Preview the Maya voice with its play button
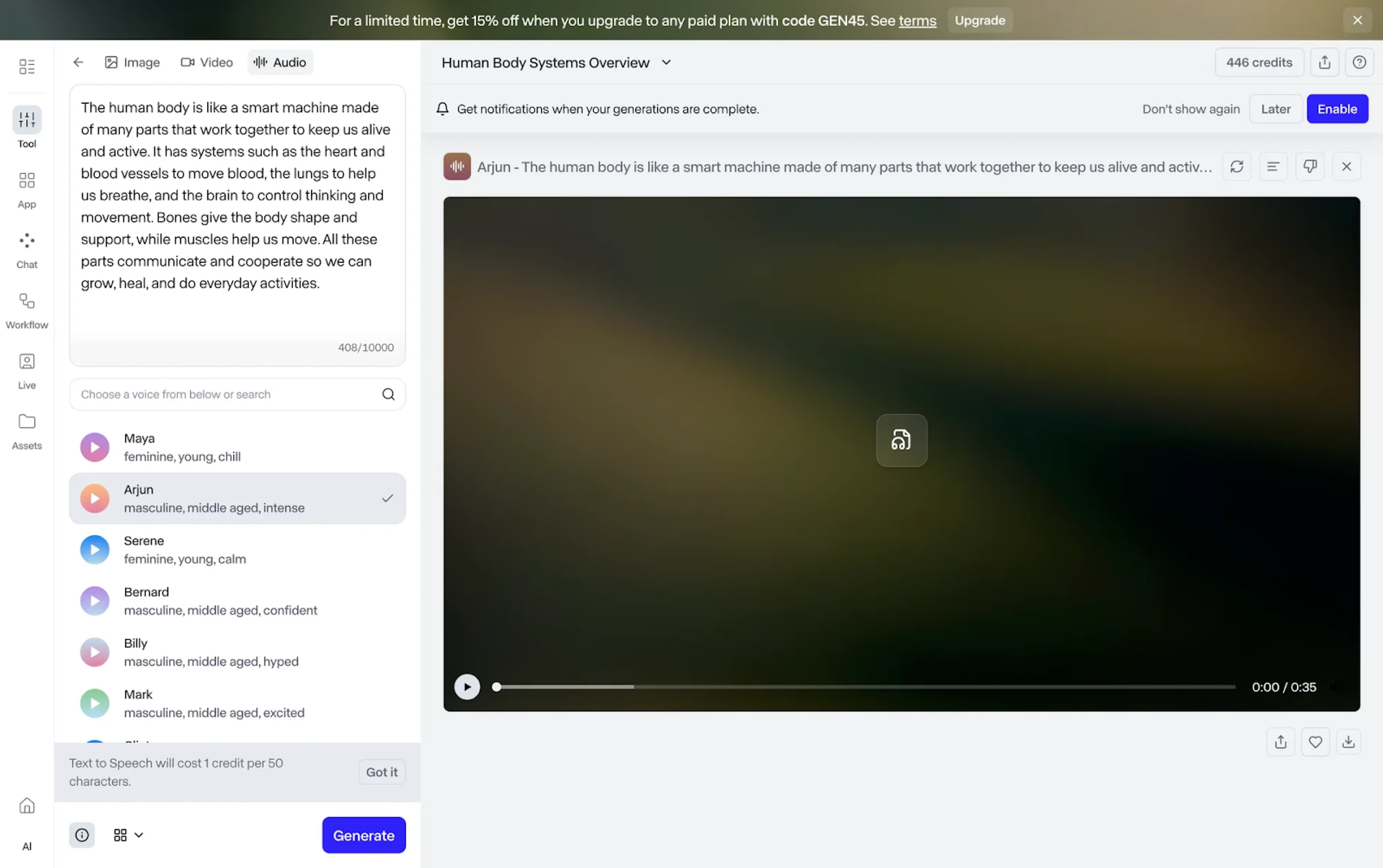1383x868 pixels. 94,447
